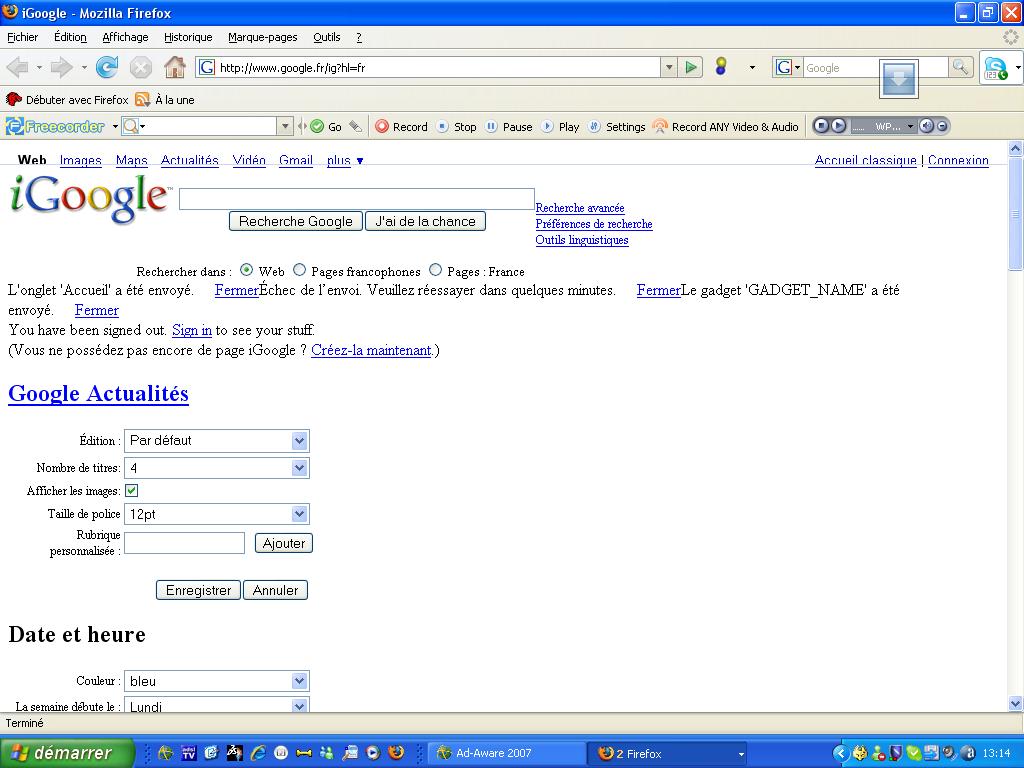The height and width of the screenshot is (768, 1024).
Task: Open the Couleur dropdown
Action: pos(217,681)
